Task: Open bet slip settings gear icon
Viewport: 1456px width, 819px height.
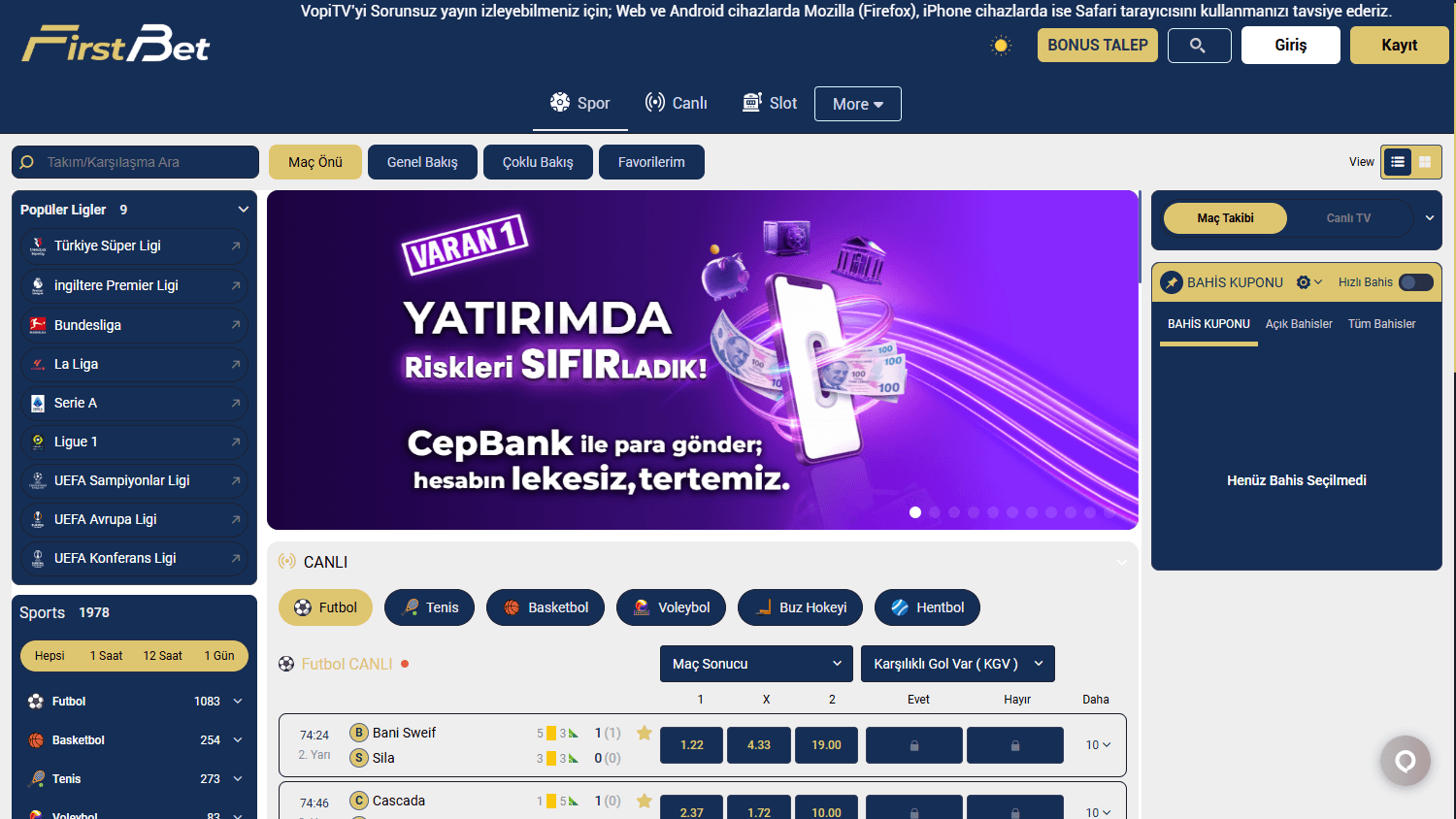Action: [1304, 282]
